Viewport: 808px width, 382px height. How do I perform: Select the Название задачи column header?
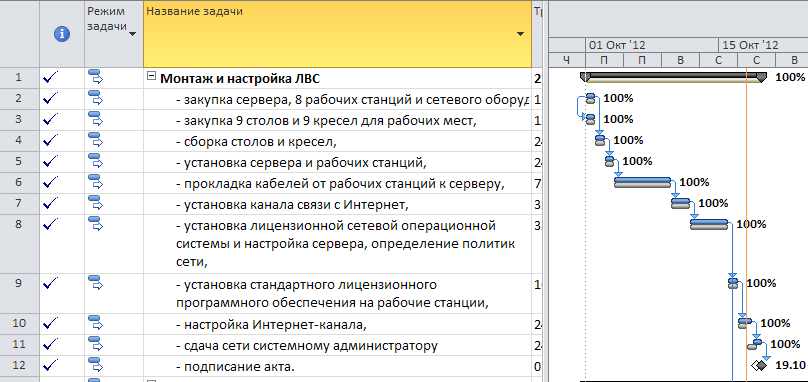point(338,34)
